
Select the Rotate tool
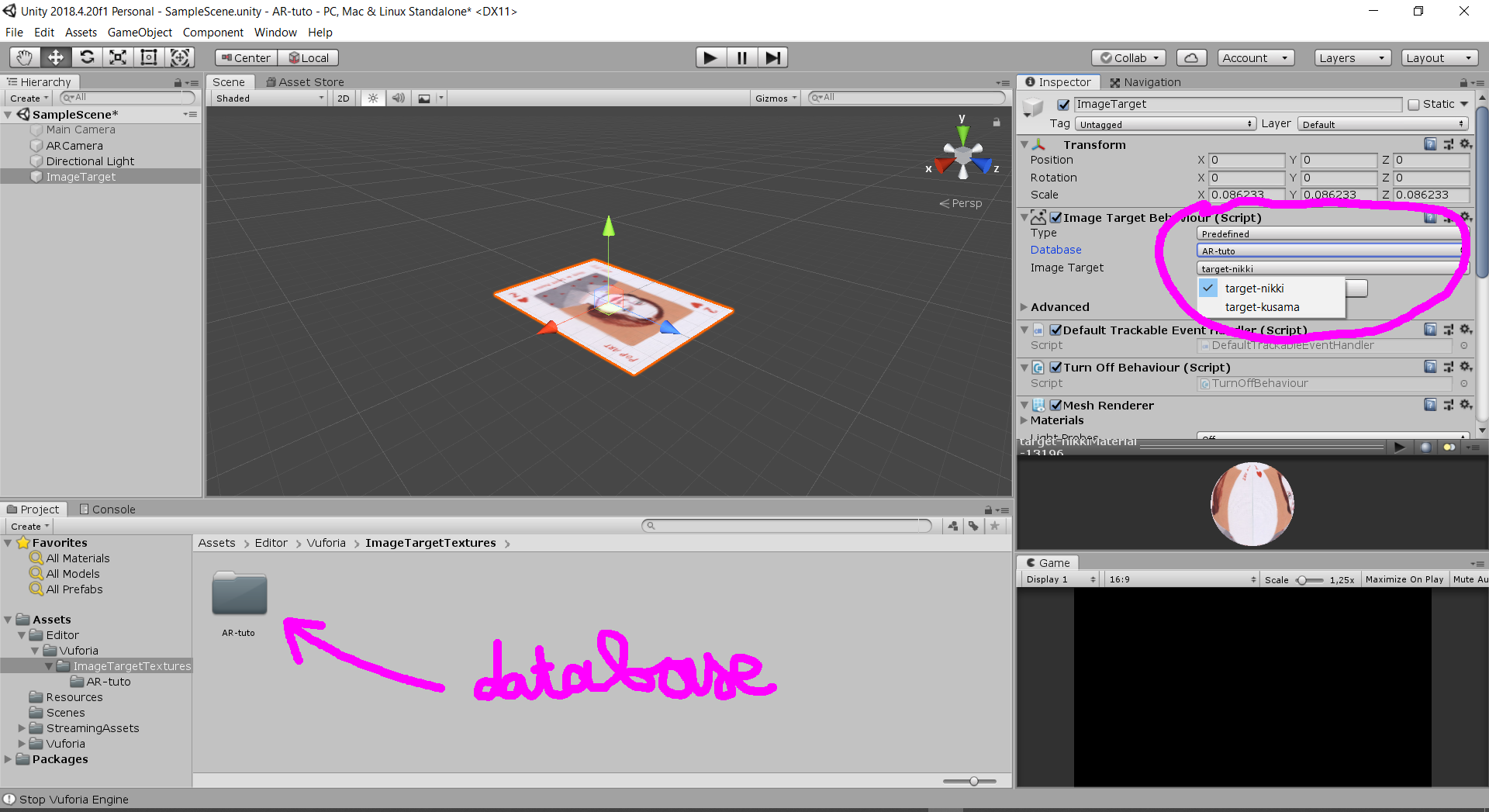(87, 57)
